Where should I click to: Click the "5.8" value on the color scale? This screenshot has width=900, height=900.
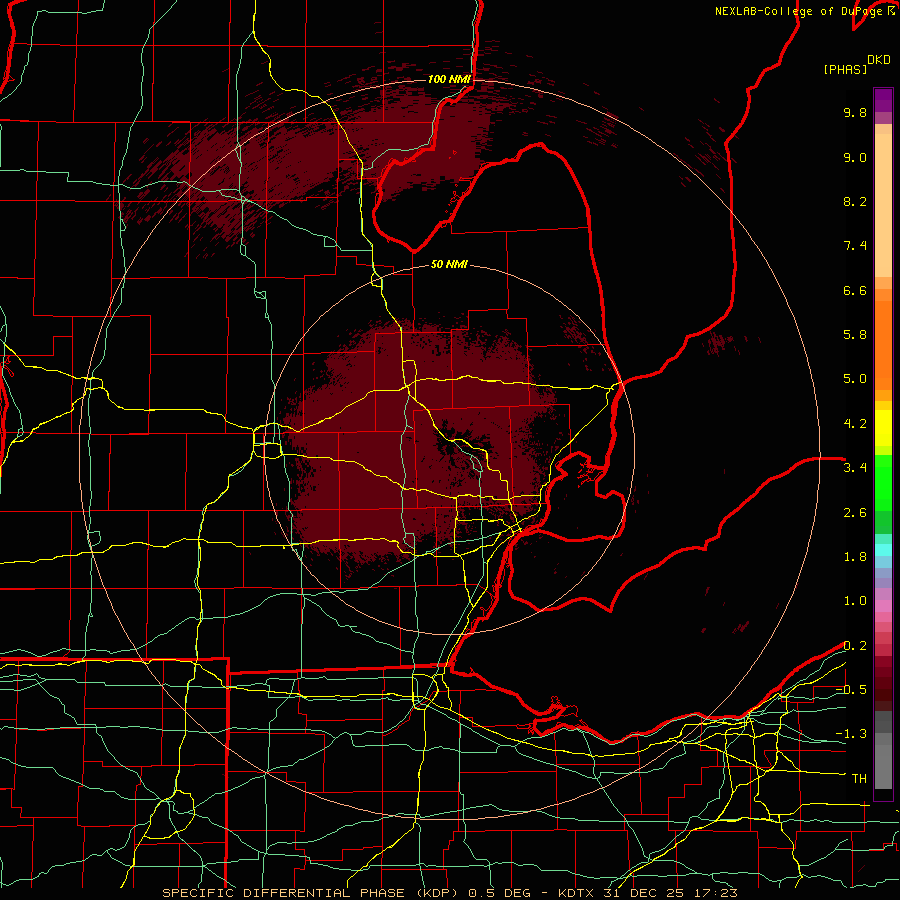point(855,335)
